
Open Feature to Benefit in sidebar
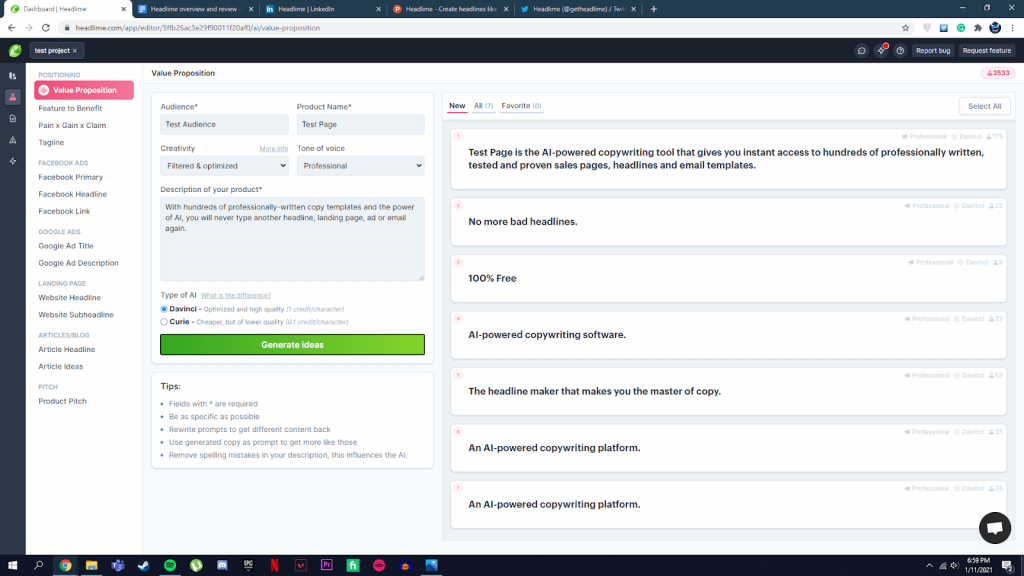click(x=70, y=108)
